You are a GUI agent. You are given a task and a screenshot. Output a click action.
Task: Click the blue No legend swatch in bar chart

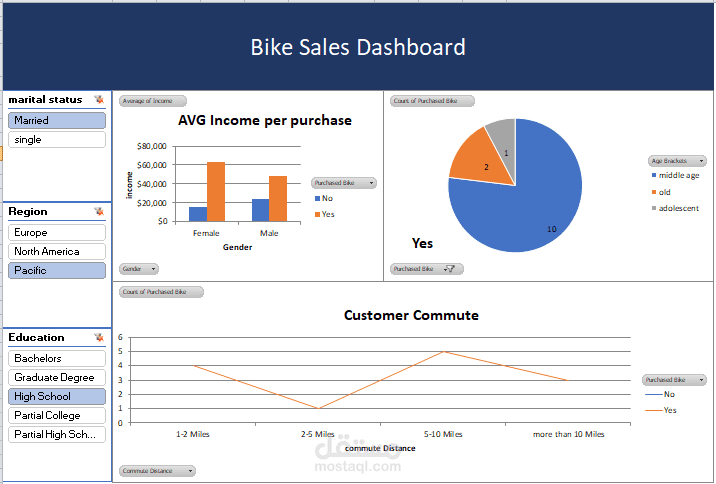tap(318, 199)
